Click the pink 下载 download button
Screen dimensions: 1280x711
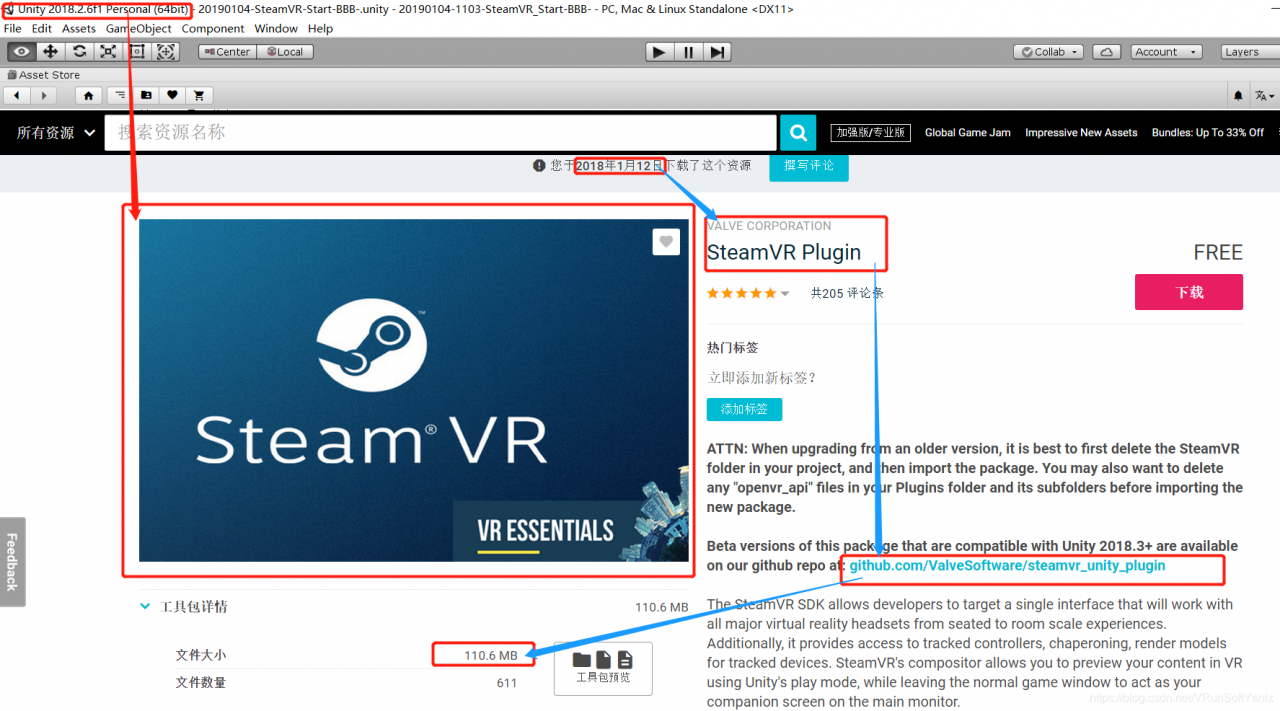tap(1189, 292)
